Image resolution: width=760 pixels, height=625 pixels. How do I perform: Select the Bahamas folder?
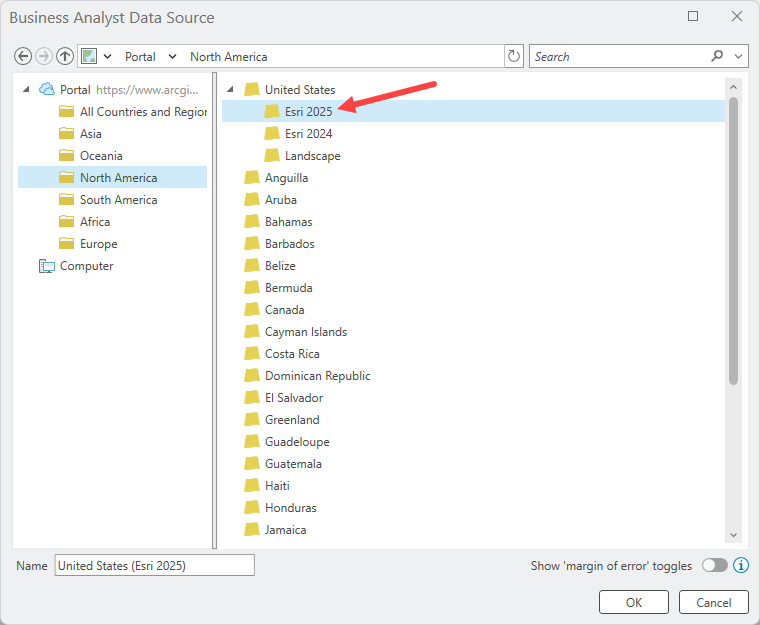(x=278, y=222)
